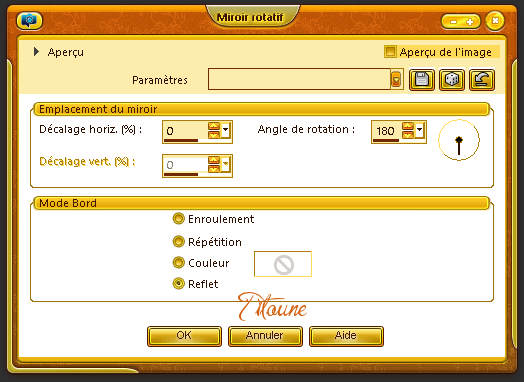Expand the Aperçu preview section triangle
524x382 pixels.
point(36,52)
